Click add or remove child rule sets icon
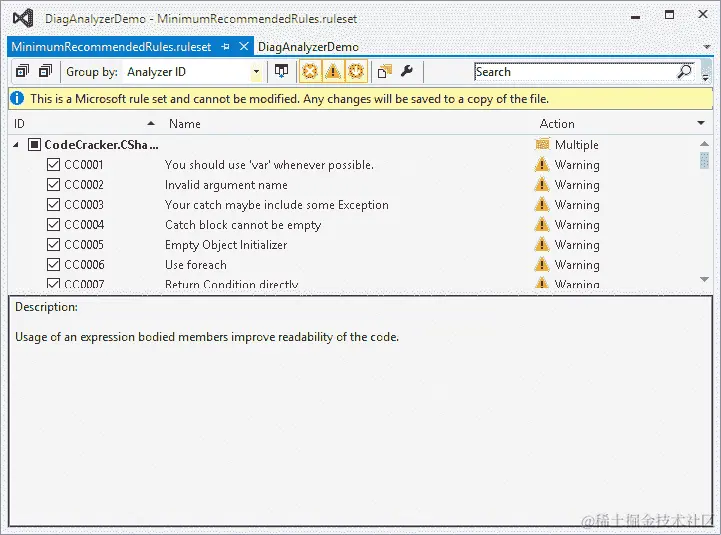721x535 pixels. (384, 71)
